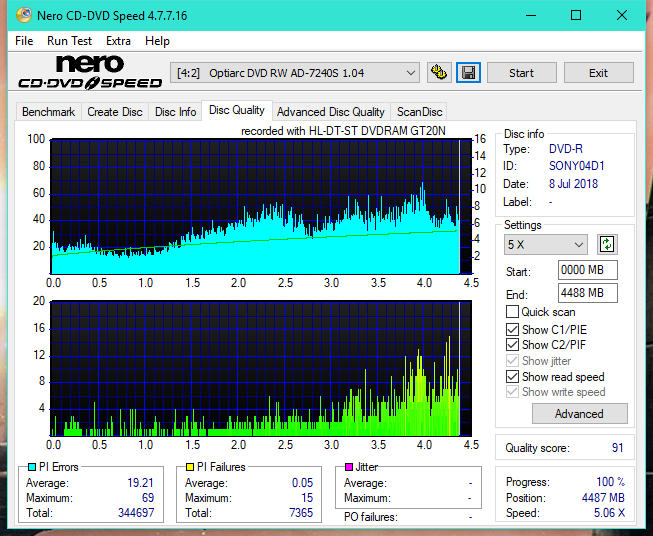Screen dimensions: 653x536
Task: Click the PI Failures maximum 15
Action: click(307, 497)
